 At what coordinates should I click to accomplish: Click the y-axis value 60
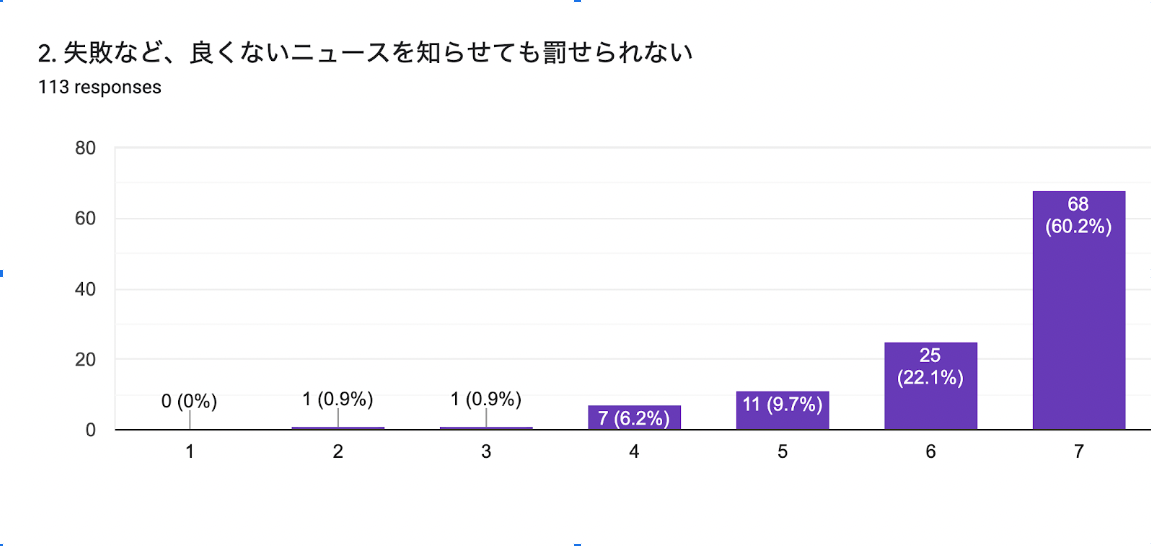click(85, 219)
